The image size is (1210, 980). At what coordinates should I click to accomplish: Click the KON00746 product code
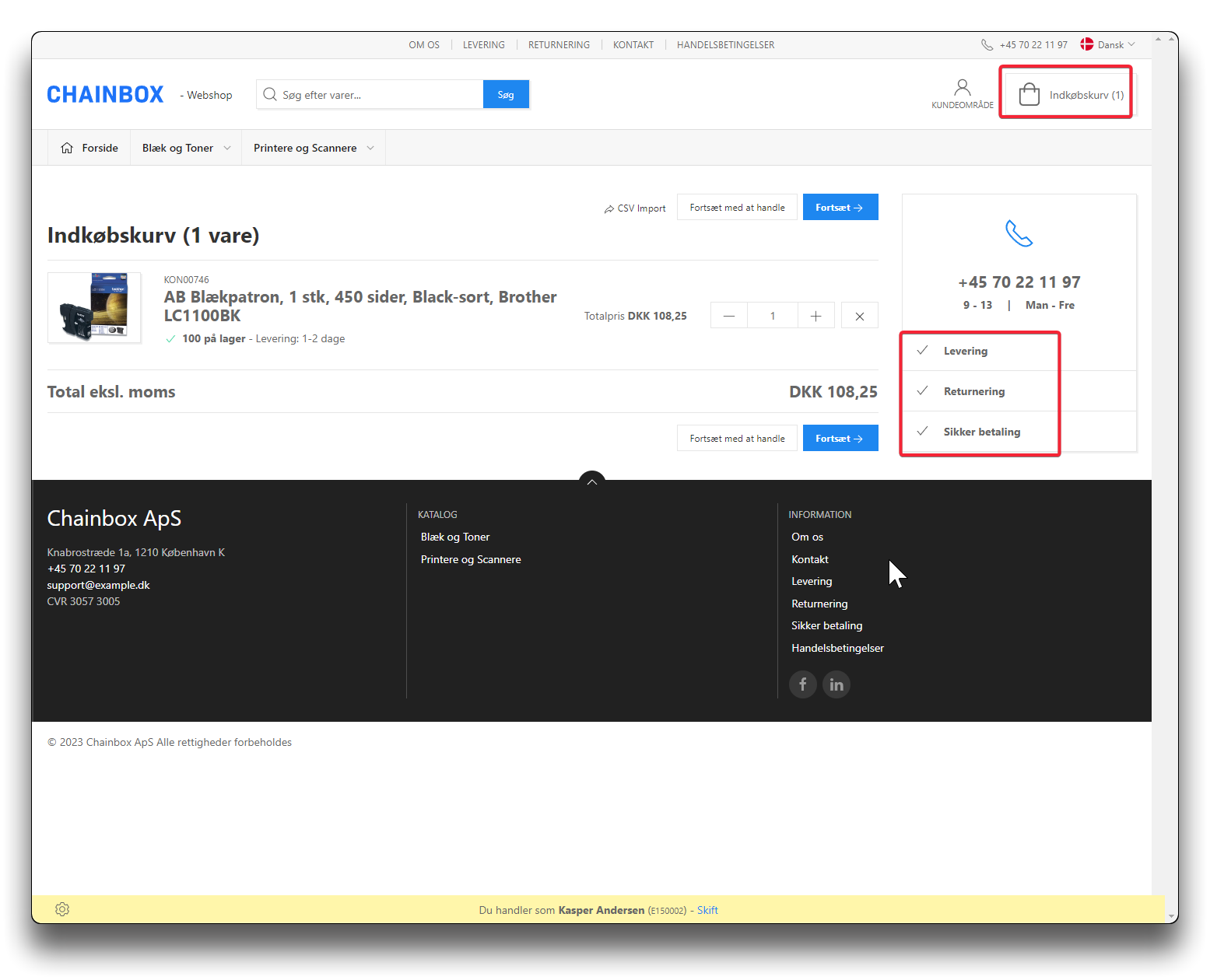(x=186, y=279)
